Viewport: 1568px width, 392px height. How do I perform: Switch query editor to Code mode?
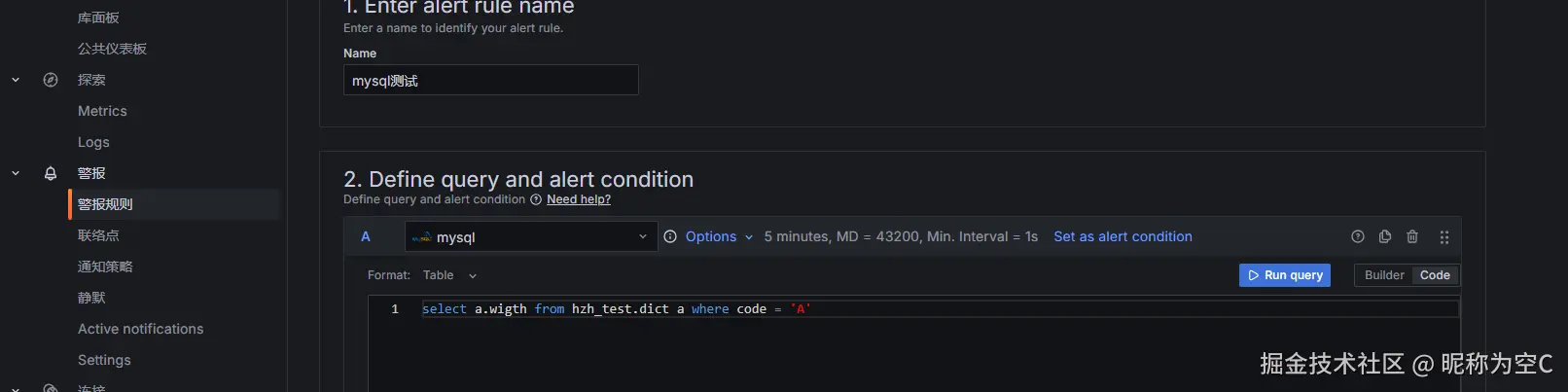point(1435,275)
